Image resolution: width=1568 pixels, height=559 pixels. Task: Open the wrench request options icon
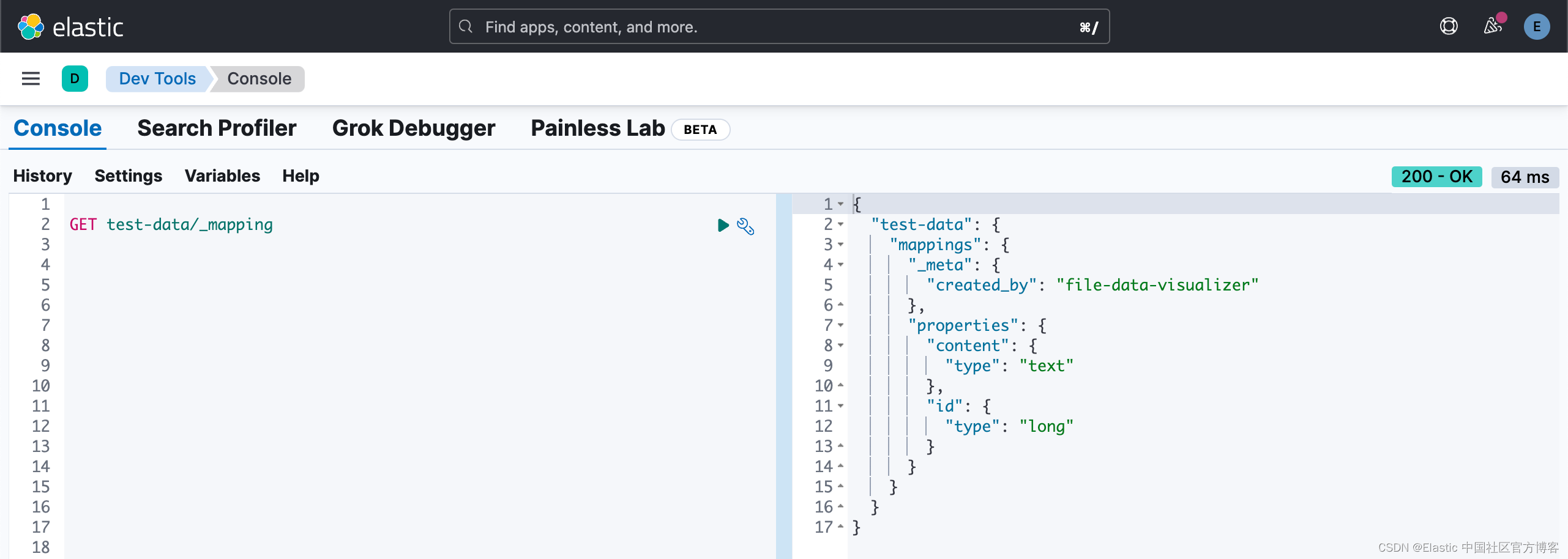click(x=746, y=226)
